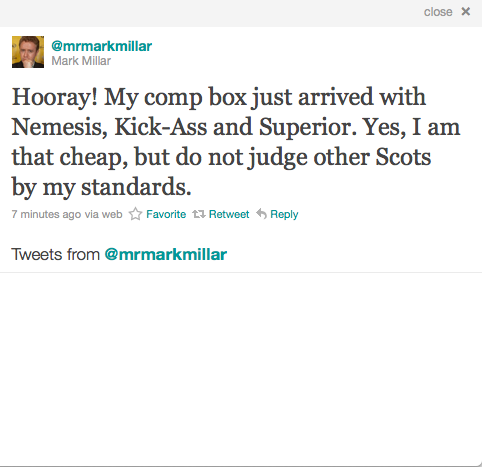Click the curved reply arrow icon
Image resolution: width=482 pixels, height=467 pixels.
click(261, 214)
